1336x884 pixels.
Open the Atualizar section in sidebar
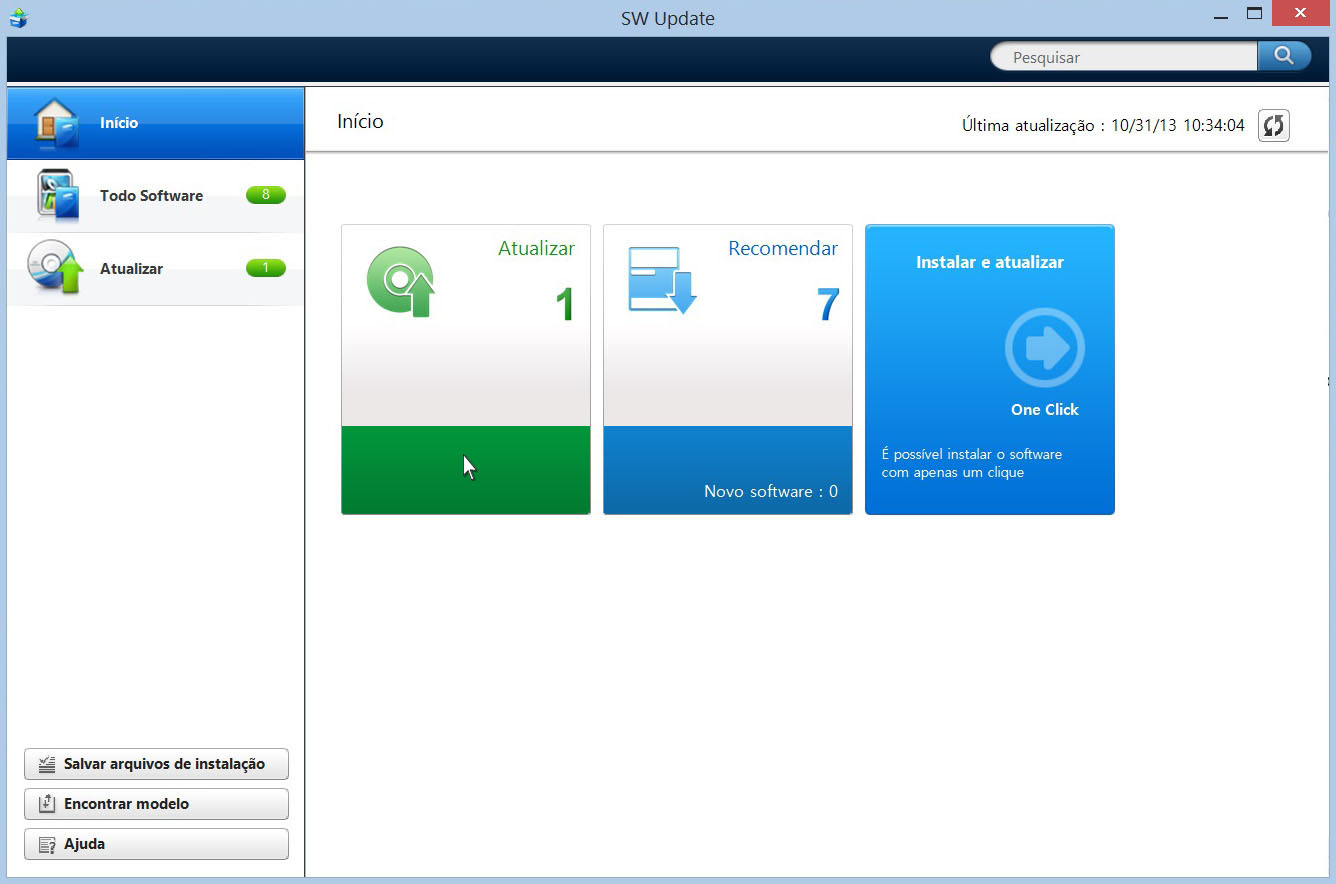coord(155,269)
